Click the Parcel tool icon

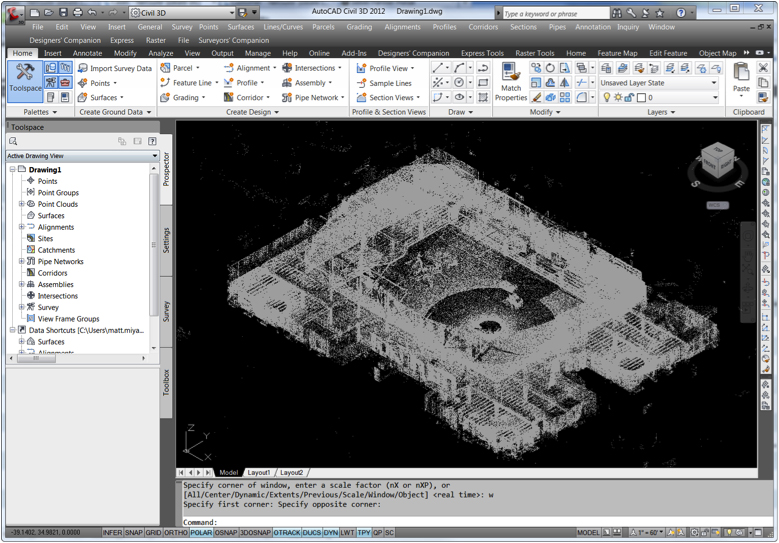pyautogui.click(x=165, y=68)
